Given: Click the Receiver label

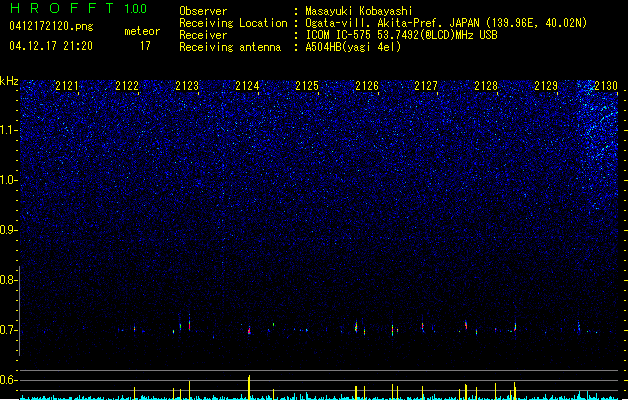Looking at the screenshot, I should click(203, 35).
